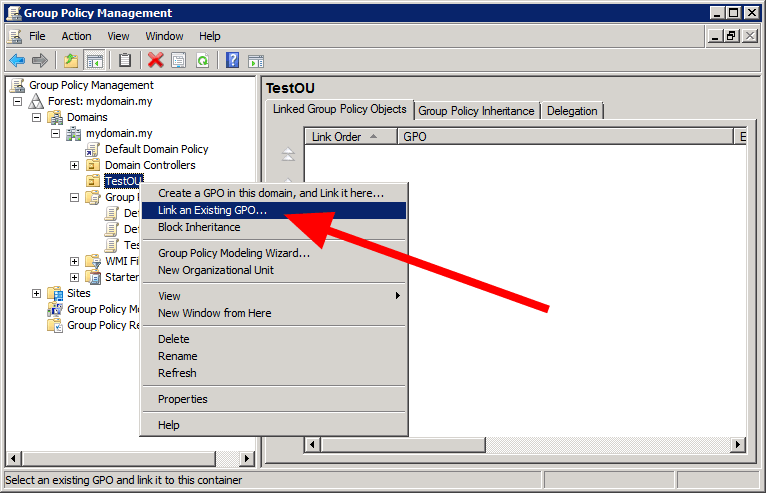This screenshot has height=493, width=766.
Task: Click the Properties sheet toolbar icon
Action: tap(178, 61)
